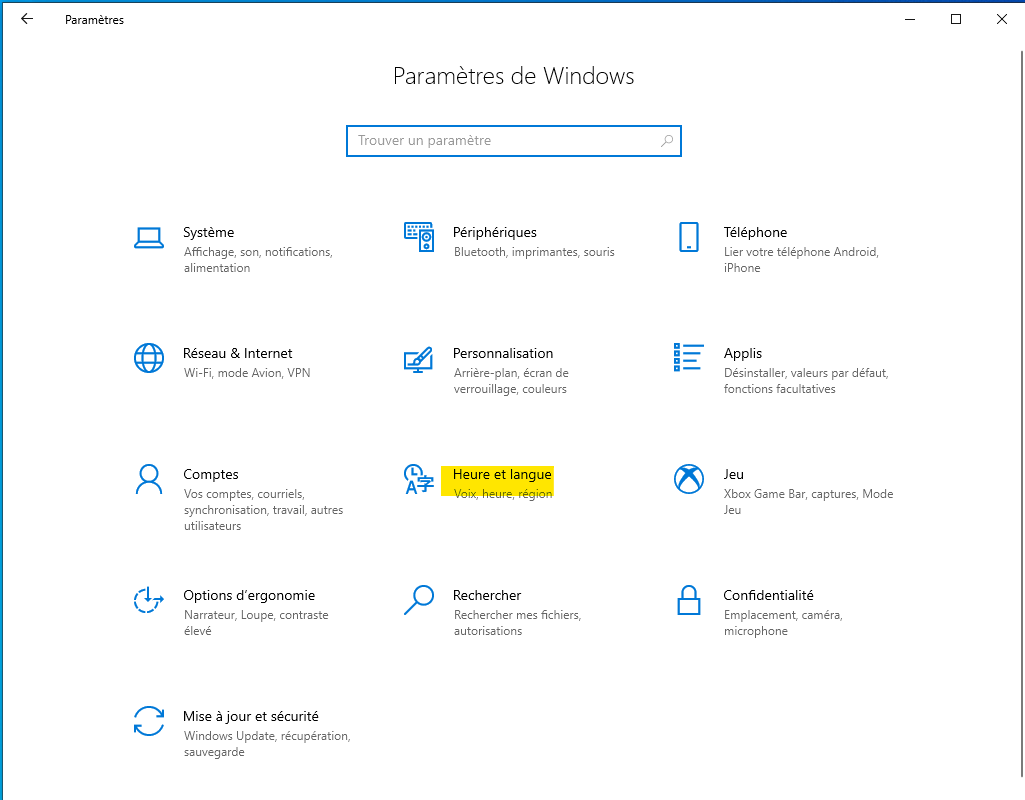Click the 'Trouver un paramètre' search field
1025x800 pixels.
[x=514, y=141]
